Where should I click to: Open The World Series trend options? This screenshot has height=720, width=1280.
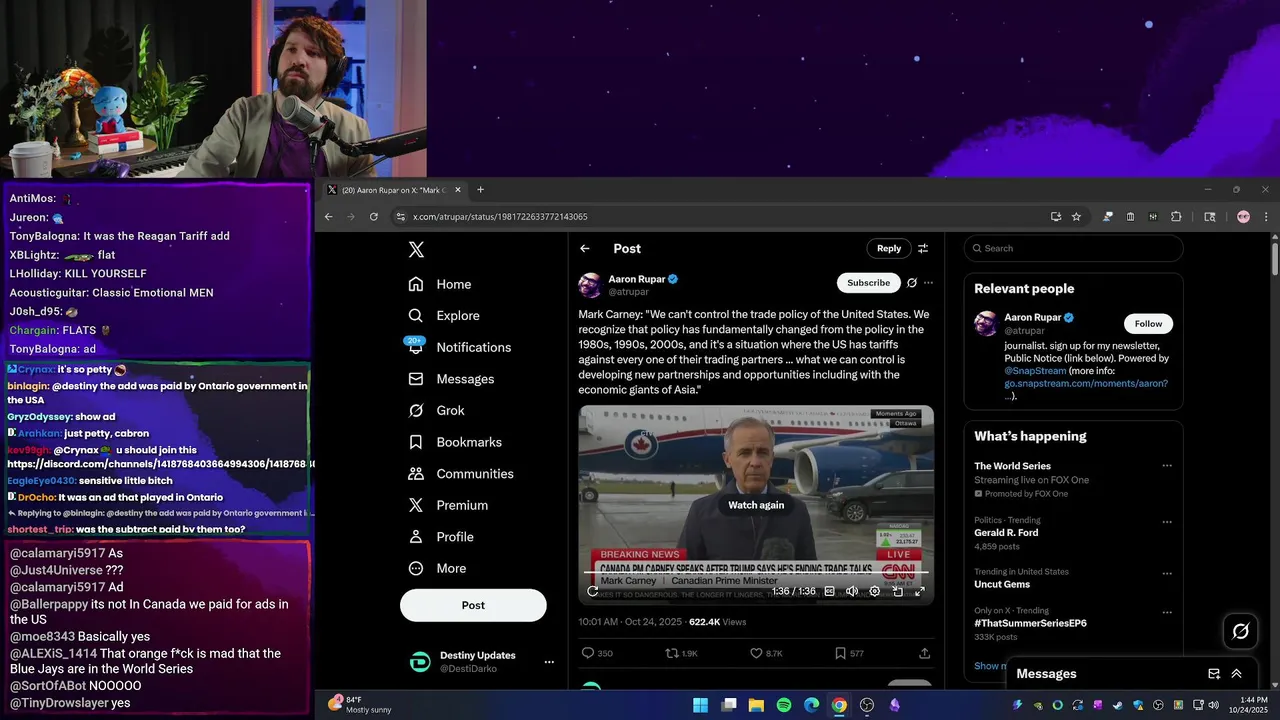click(x=1166, y=466)
